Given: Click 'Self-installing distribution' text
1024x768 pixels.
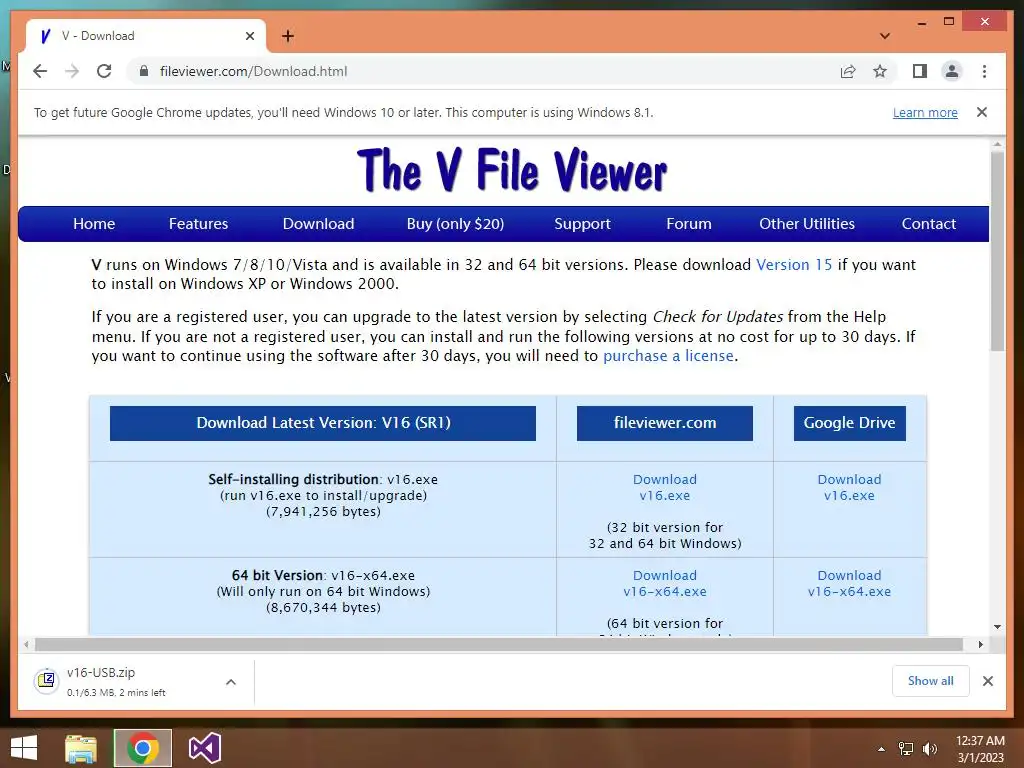Looking at the screenshot, I should (x=293, y=479).
